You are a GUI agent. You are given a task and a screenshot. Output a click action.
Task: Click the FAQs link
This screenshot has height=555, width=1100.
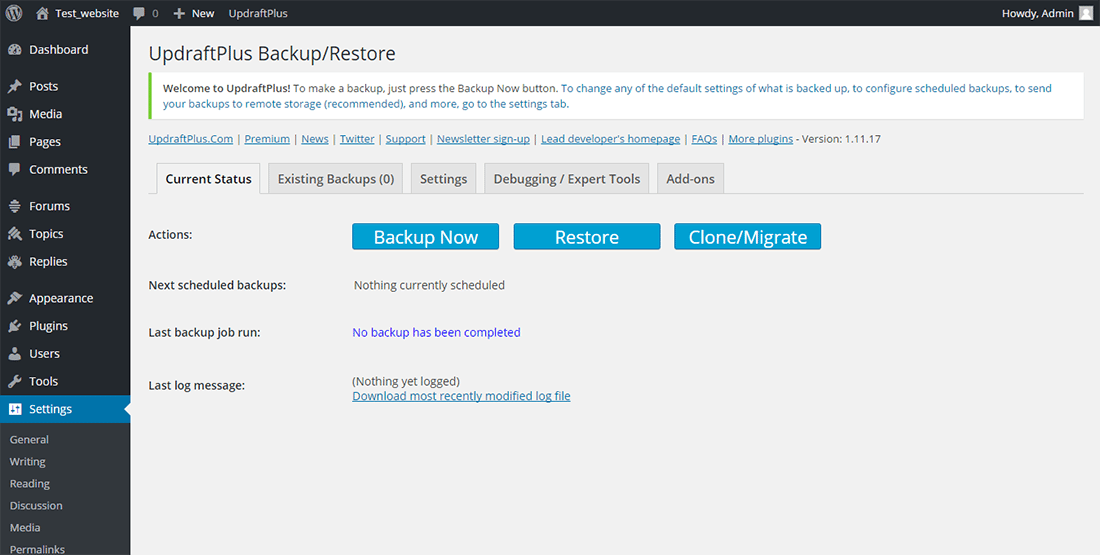tap(704, 139)
